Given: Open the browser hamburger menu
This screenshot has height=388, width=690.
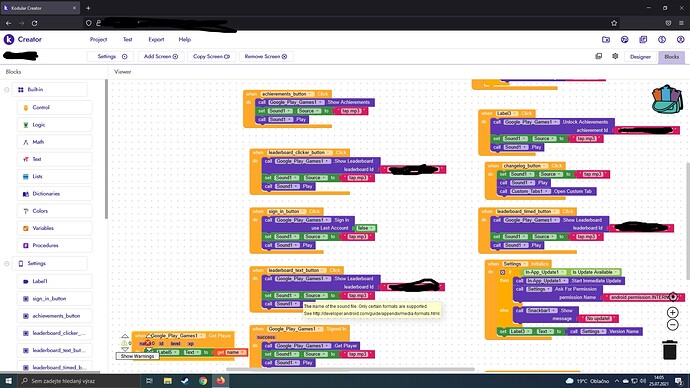Looking at the screenshot, I should click(x=681, y=23).
